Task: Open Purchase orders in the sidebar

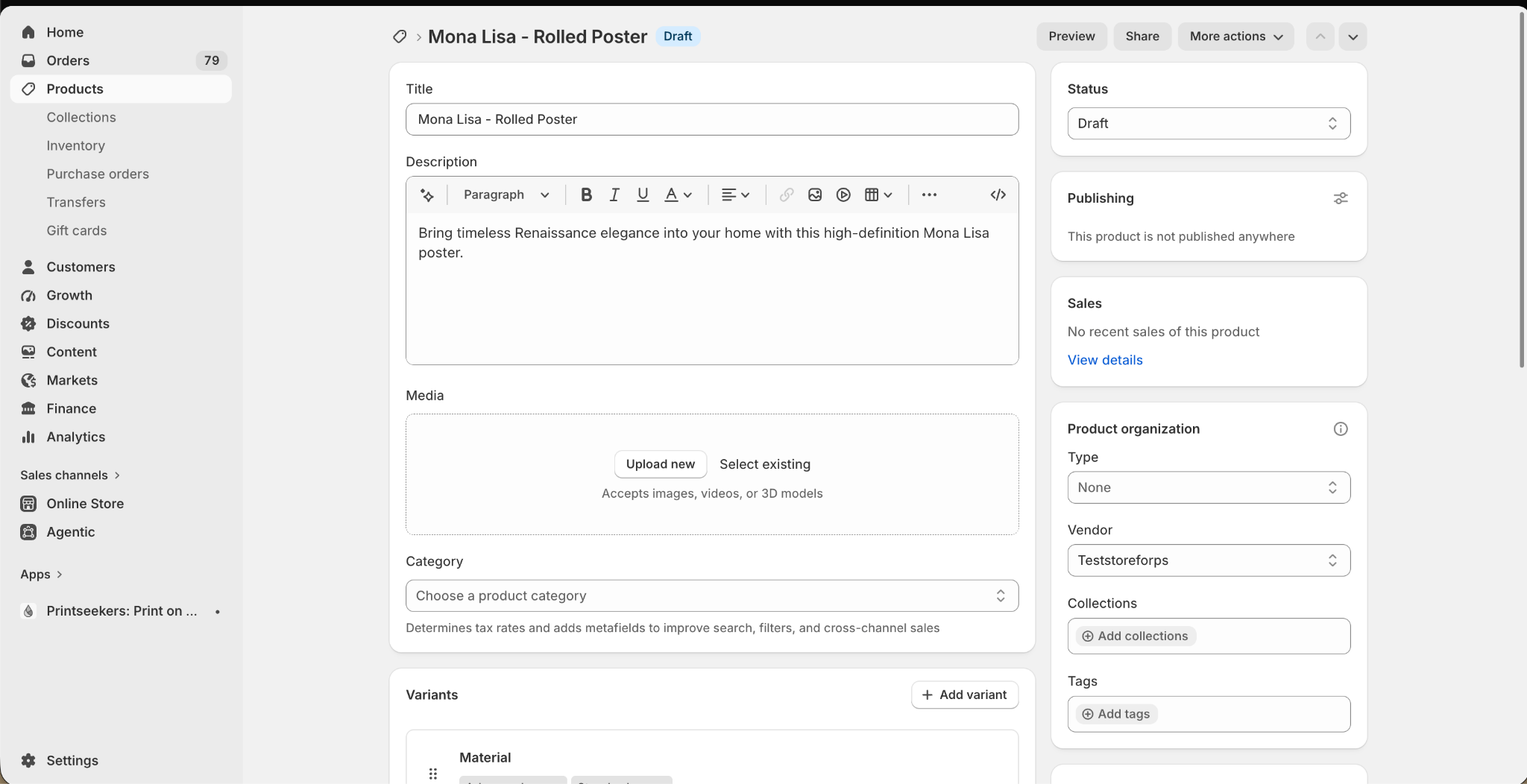Action: (x=98, y=174)
